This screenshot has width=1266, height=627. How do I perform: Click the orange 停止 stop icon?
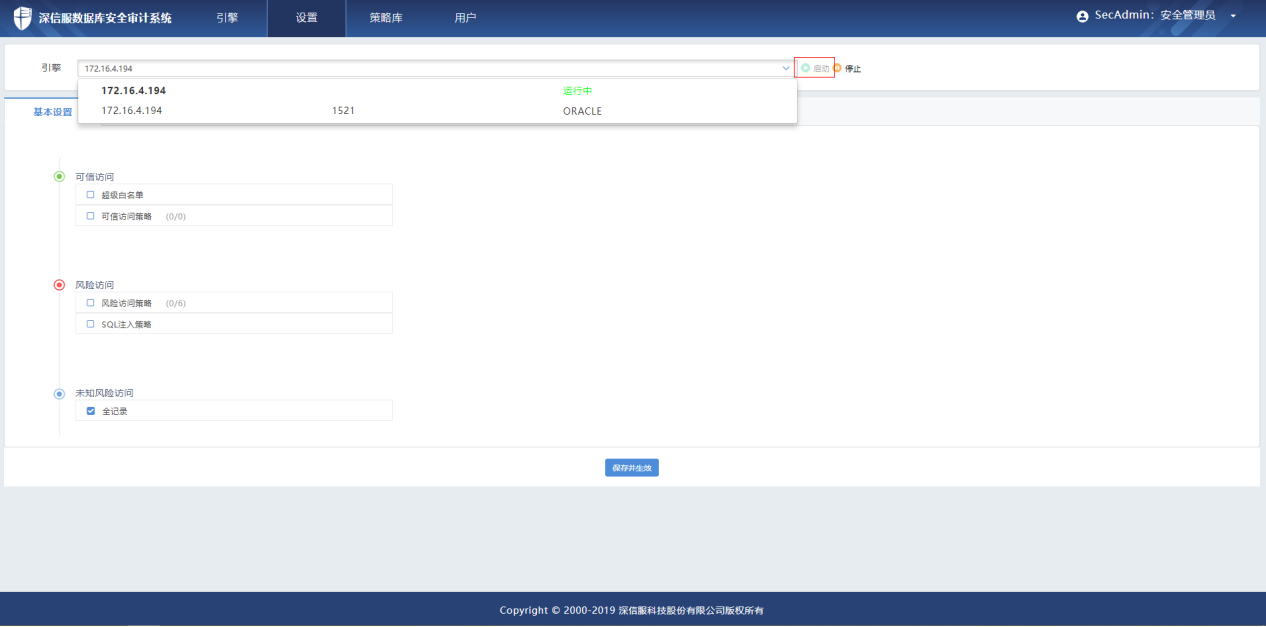point(838,68)
